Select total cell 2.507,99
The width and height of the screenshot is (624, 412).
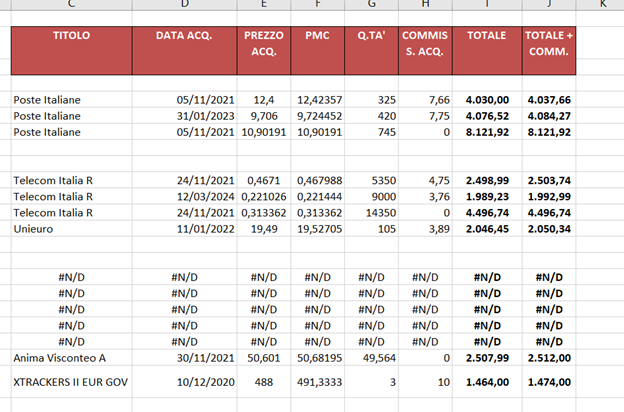tap(487, 358)
